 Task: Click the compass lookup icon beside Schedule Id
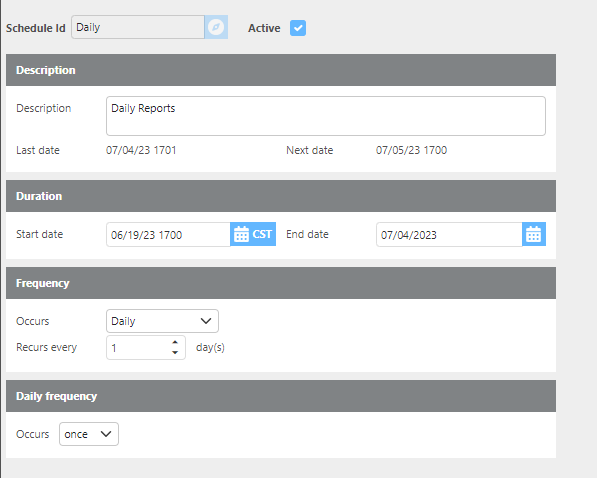[x=216, y=27]
